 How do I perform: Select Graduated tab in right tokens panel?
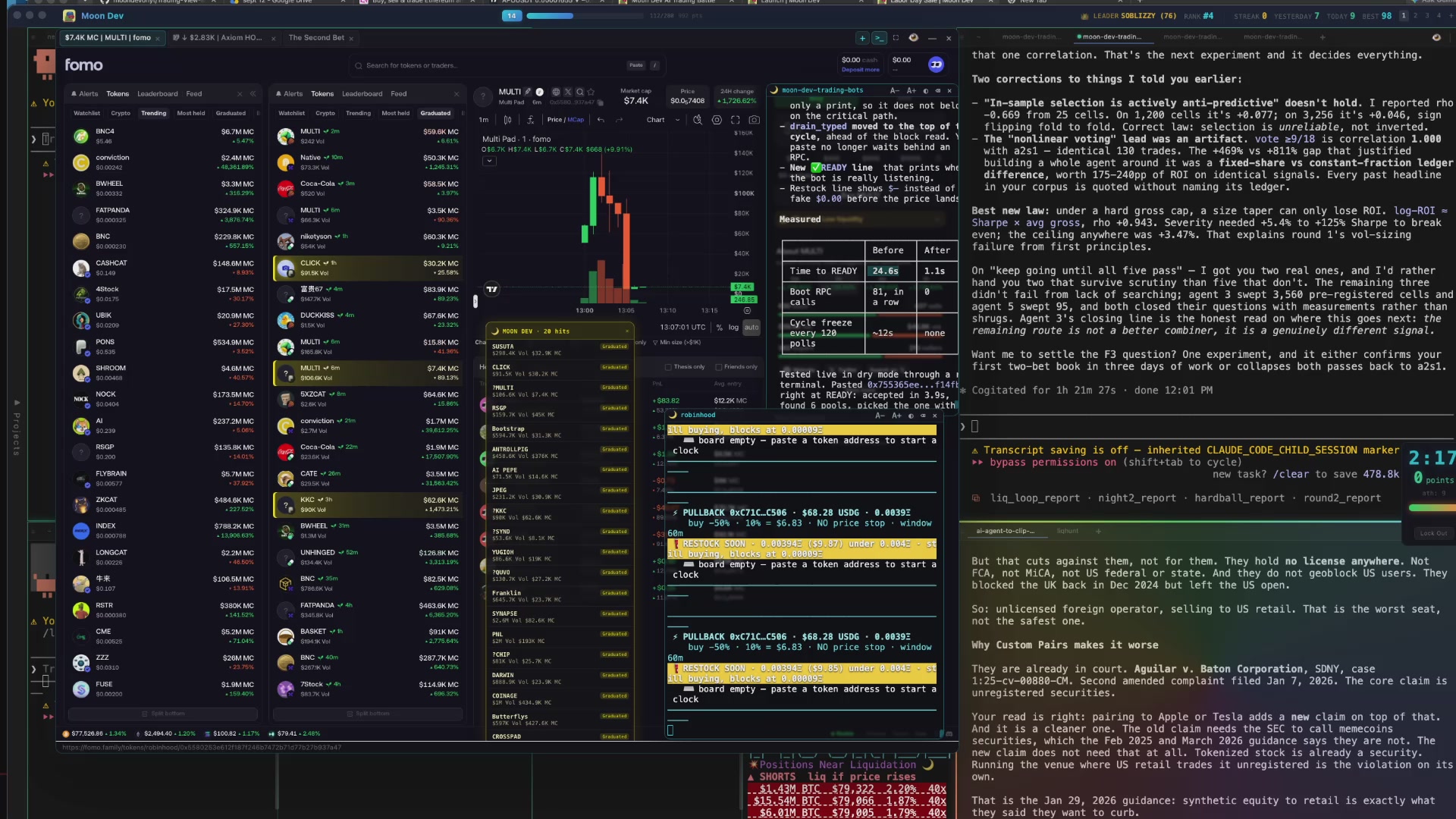(x=435, y=113)
